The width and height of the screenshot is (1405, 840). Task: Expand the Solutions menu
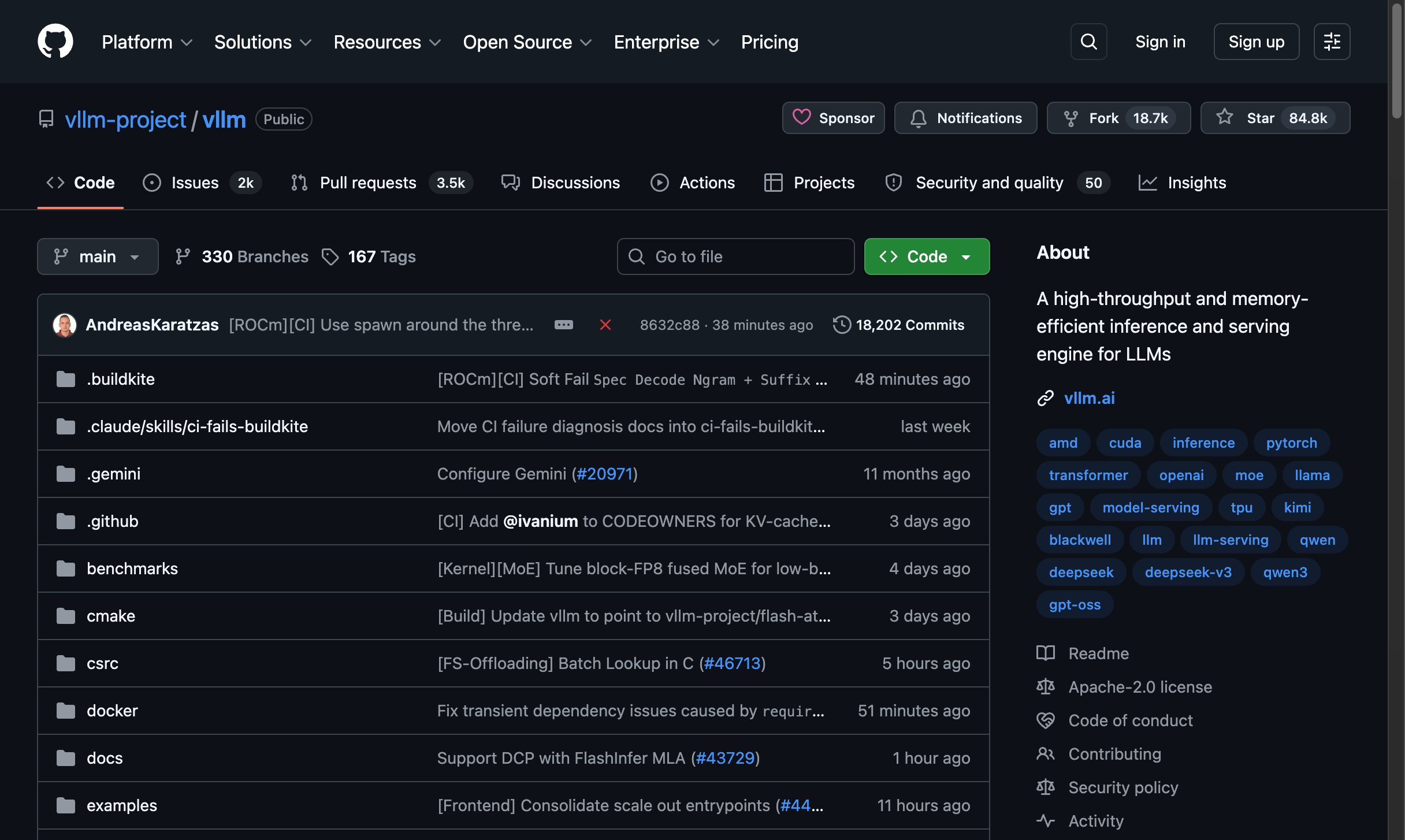pyautogui.click(x=263, y=42)
